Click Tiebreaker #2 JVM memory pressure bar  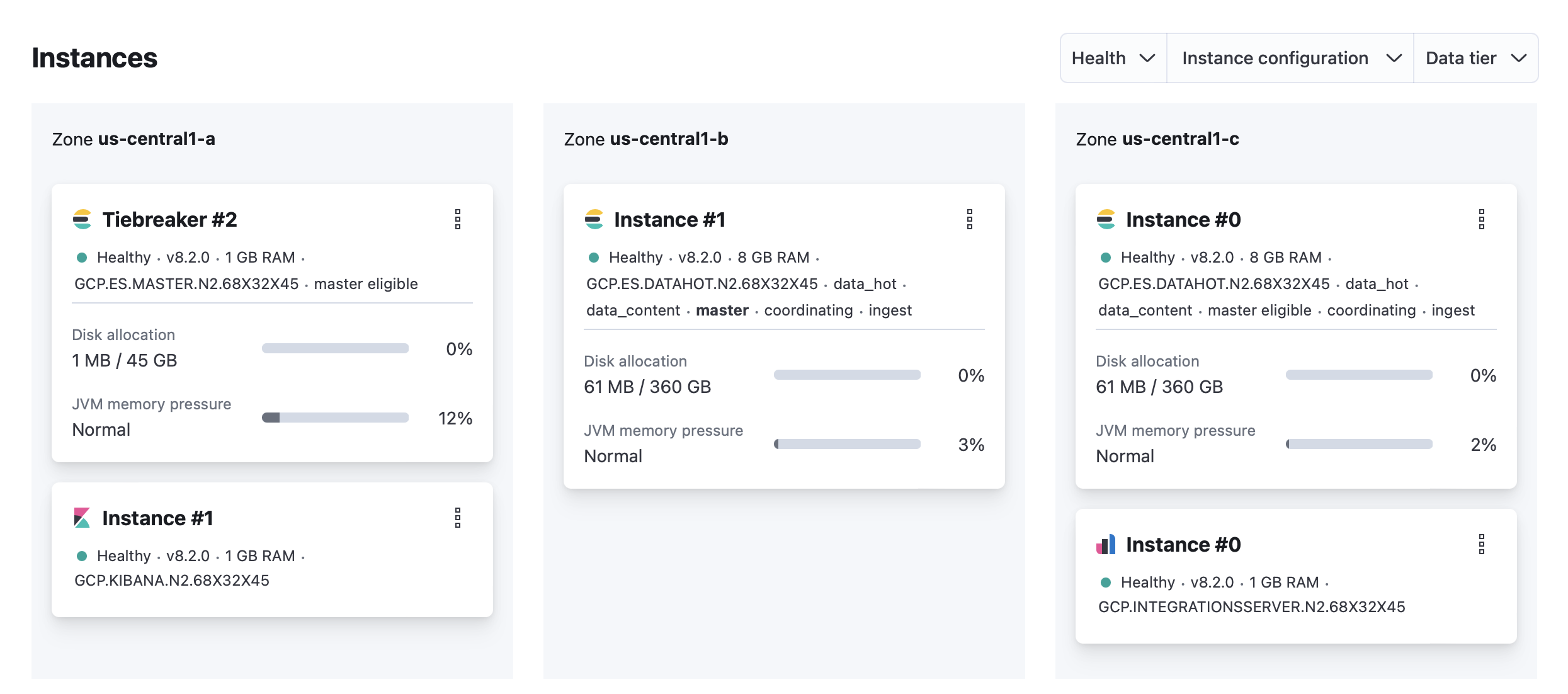335,418
